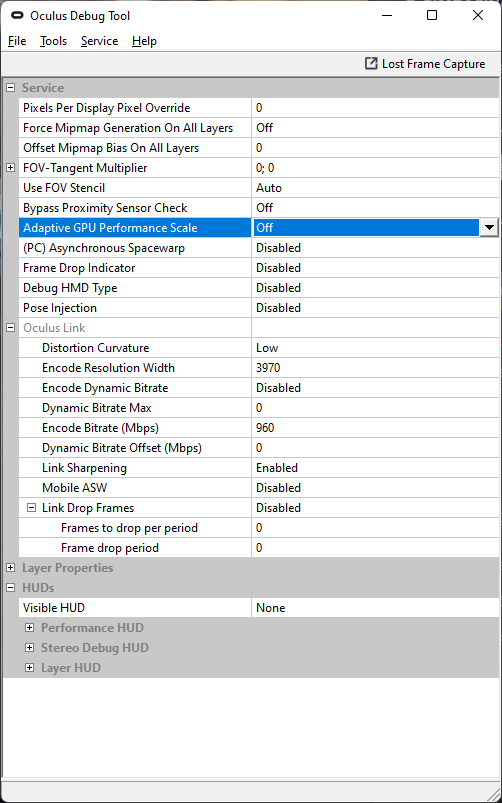Open the Tools menu
The height and width of the screenshot is (803, 502).
tap(54, 41)
